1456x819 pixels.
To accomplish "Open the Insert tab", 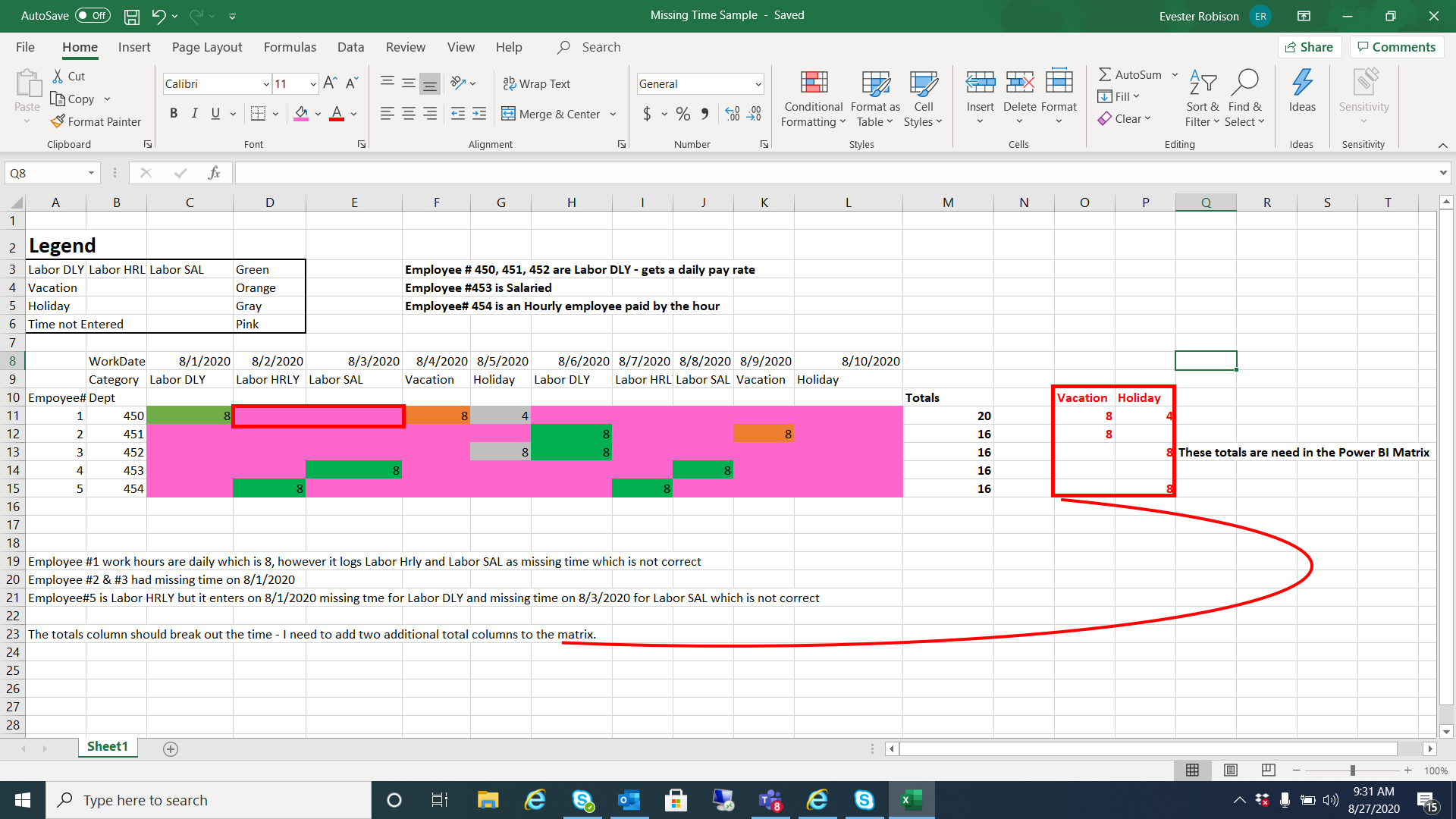I will pos(134,47).
